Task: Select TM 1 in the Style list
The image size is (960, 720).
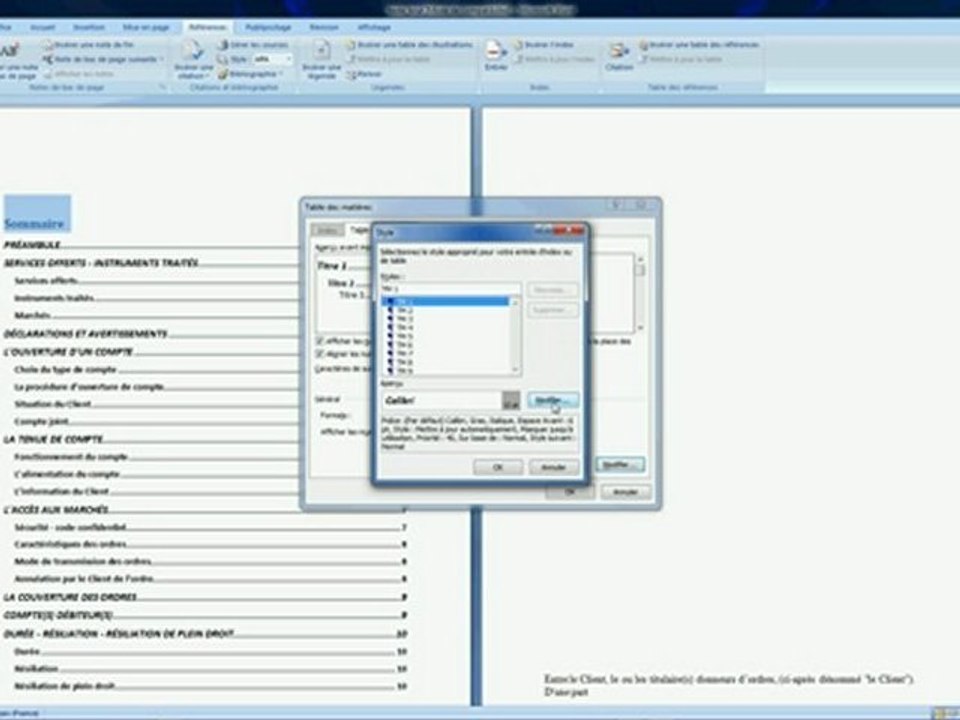Action: [445, 301]
